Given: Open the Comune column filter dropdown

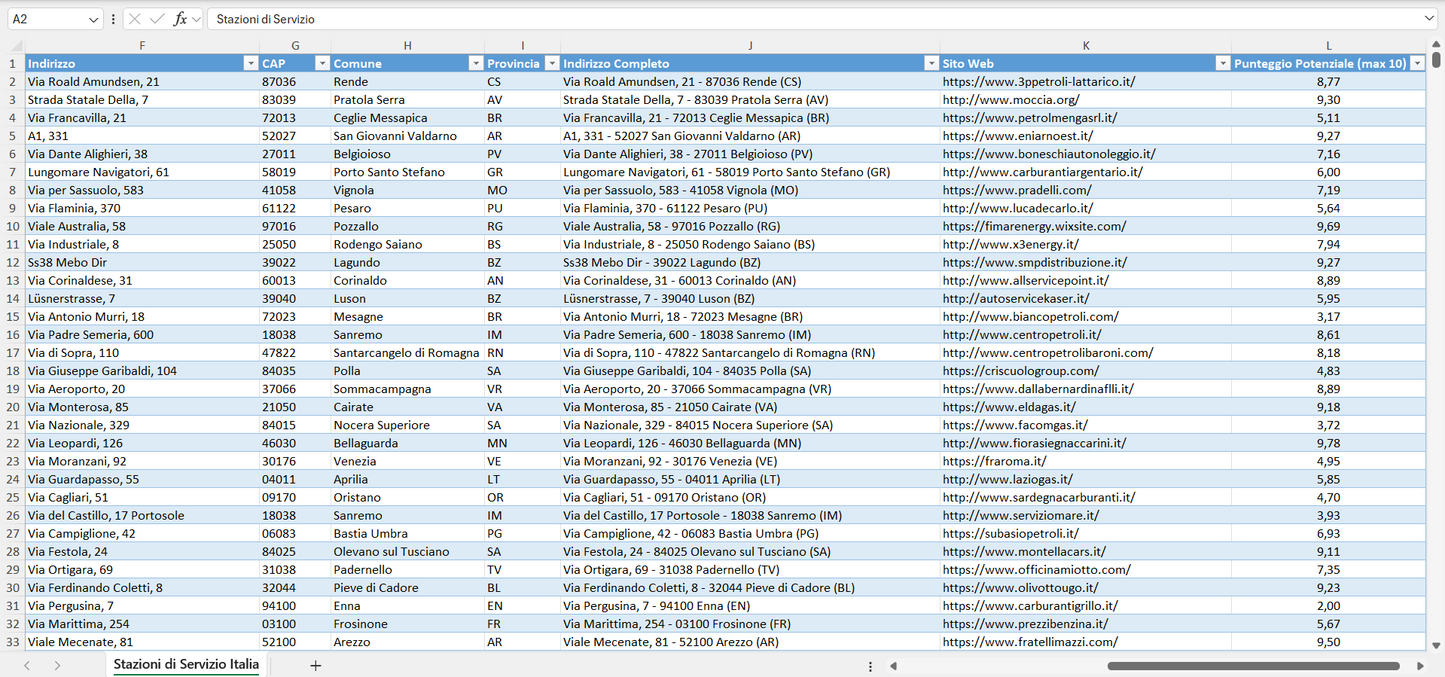Looking at the screenshot, I should coord(476,63).
